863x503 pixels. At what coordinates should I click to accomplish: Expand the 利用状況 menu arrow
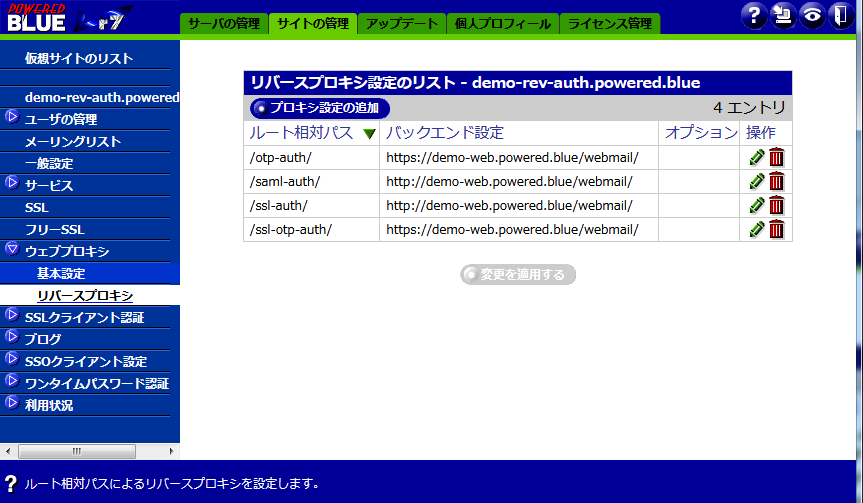12,403
